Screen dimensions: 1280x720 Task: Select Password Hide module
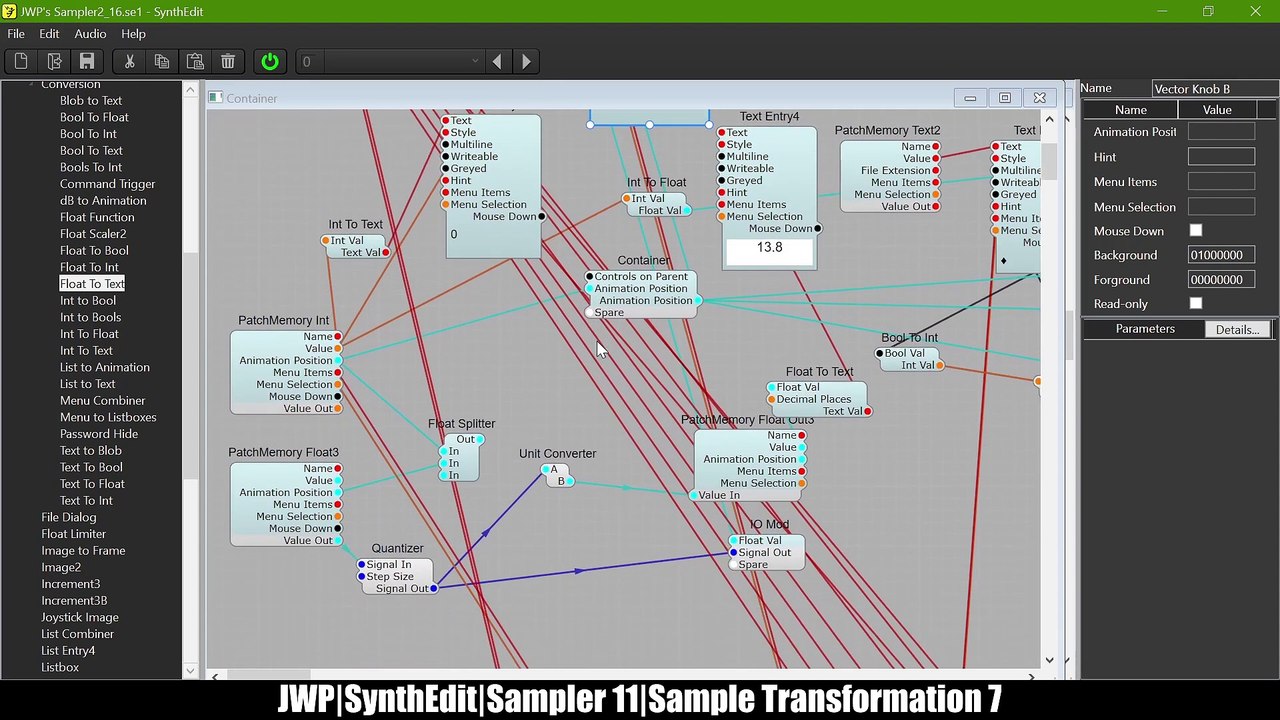tap(99, 434)
